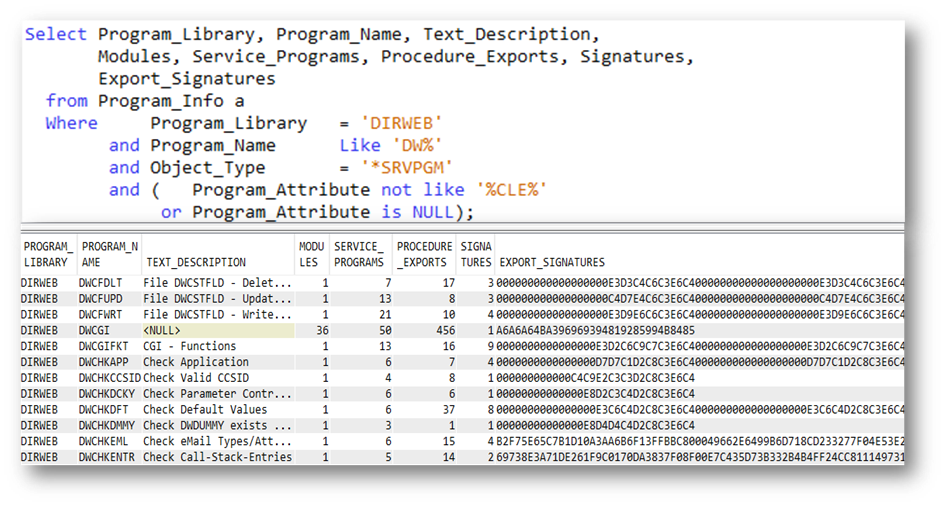Screen dimensions: 945x509
Task: Select the PROCEDURE_EXPORTS column header
Action: tap(424, 254)
